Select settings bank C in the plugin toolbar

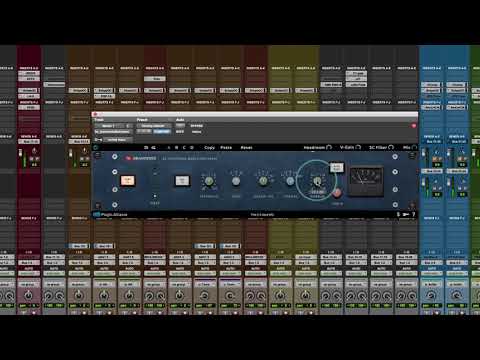pos(184,147)
